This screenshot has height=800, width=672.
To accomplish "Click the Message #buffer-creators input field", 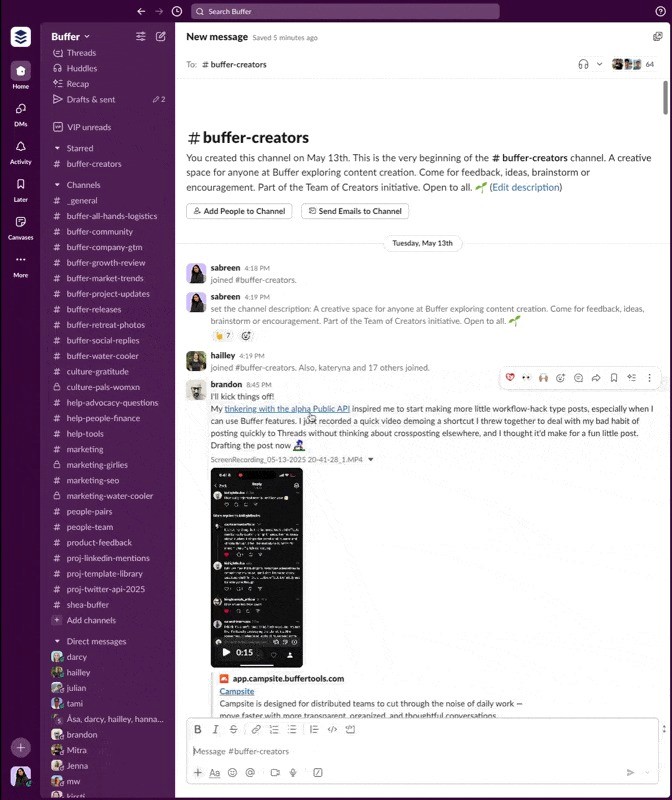I will point(422,751).
